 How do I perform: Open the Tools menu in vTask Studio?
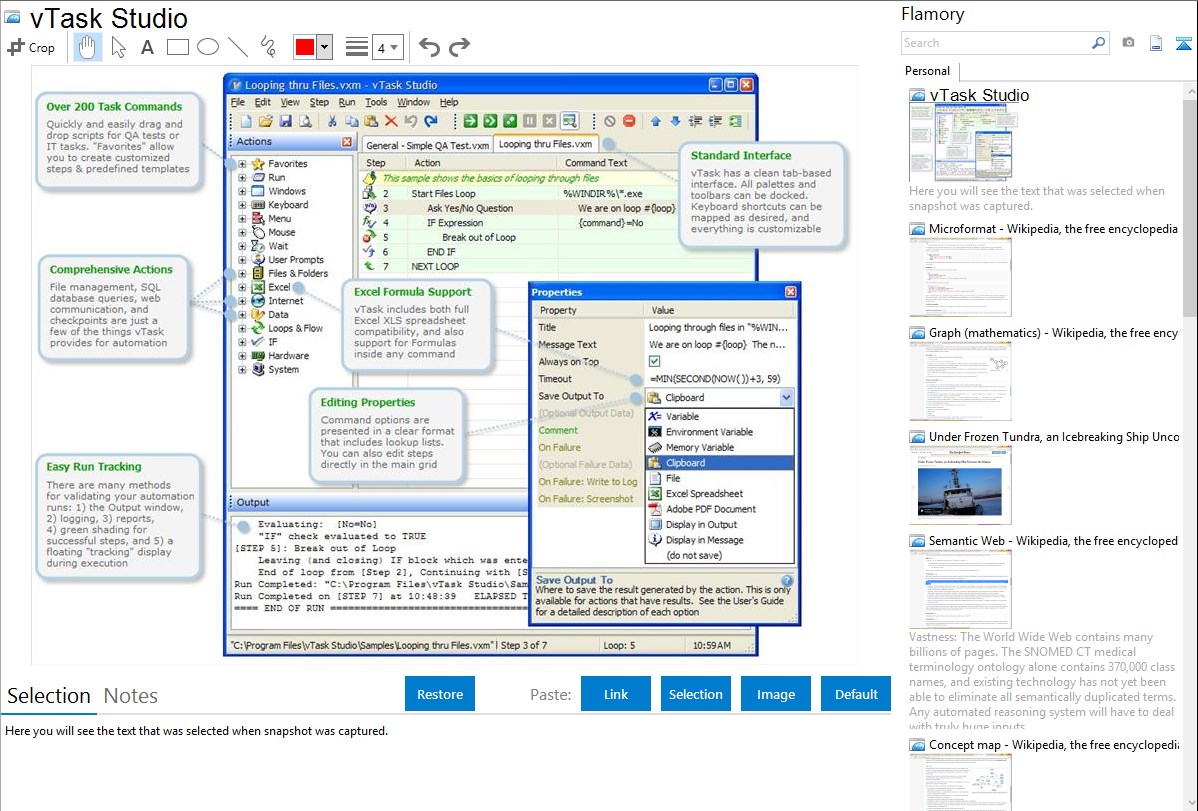[x=376, y=102]
